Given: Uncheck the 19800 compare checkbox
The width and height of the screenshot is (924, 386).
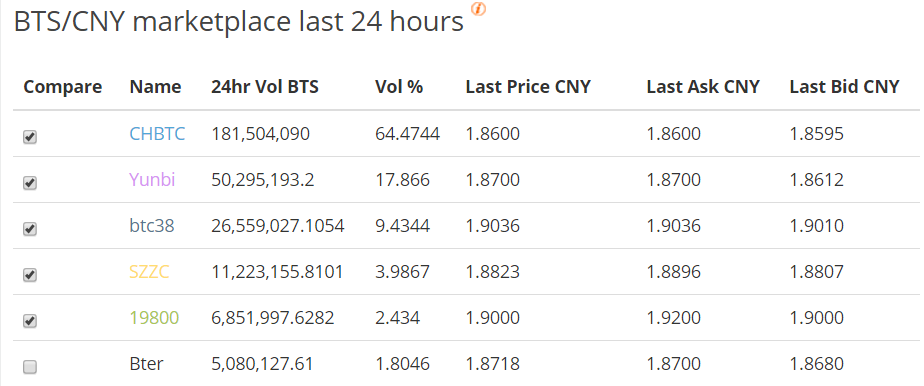Looking at the screenshot, I should pos(29,321).
